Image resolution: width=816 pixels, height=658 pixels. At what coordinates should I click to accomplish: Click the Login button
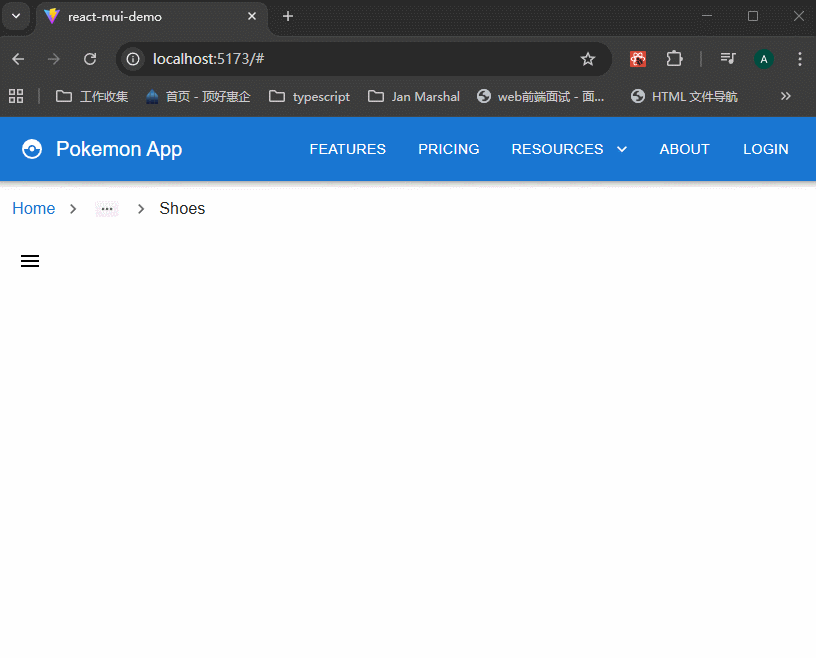tap(765, 149)
